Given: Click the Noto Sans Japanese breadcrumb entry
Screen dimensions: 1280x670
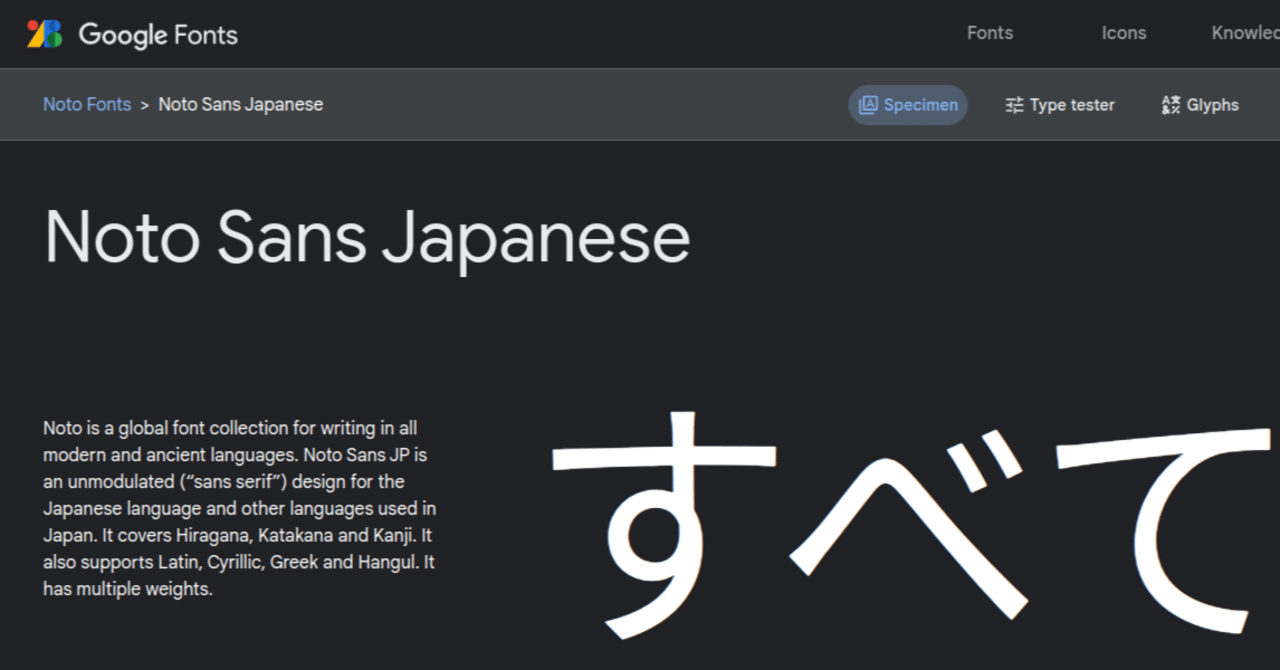Looking at the screenshot, I should point(240,104).
